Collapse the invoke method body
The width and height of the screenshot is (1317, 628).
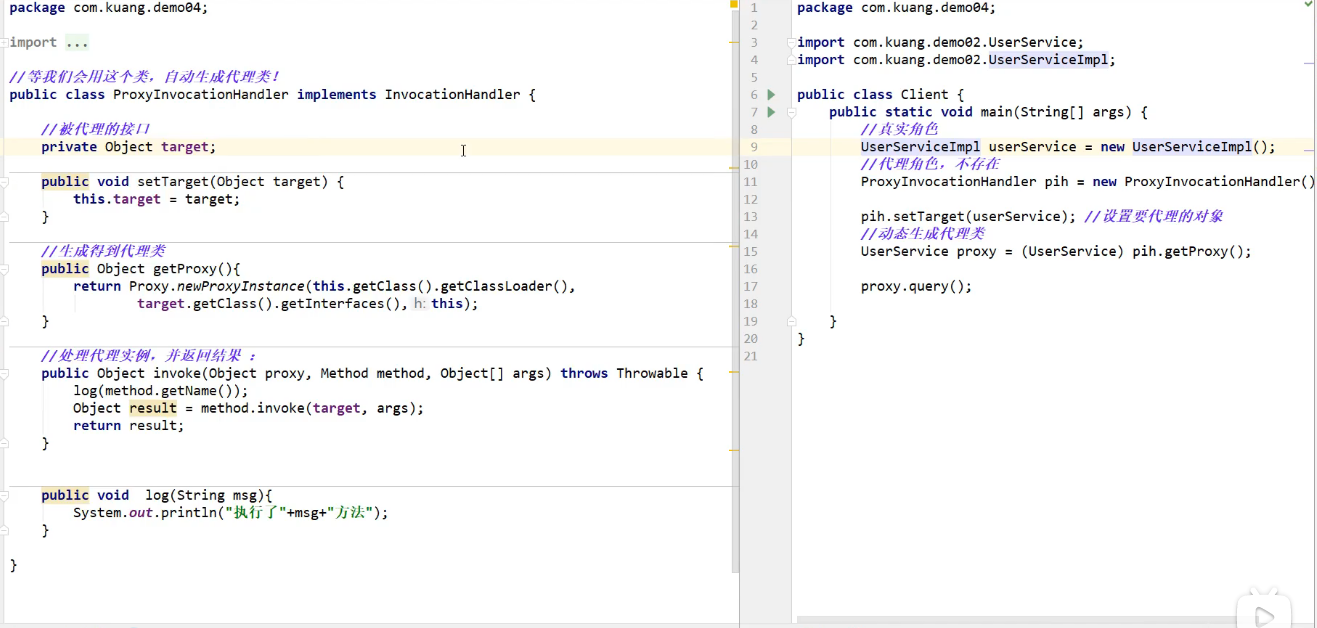[5, 374]
